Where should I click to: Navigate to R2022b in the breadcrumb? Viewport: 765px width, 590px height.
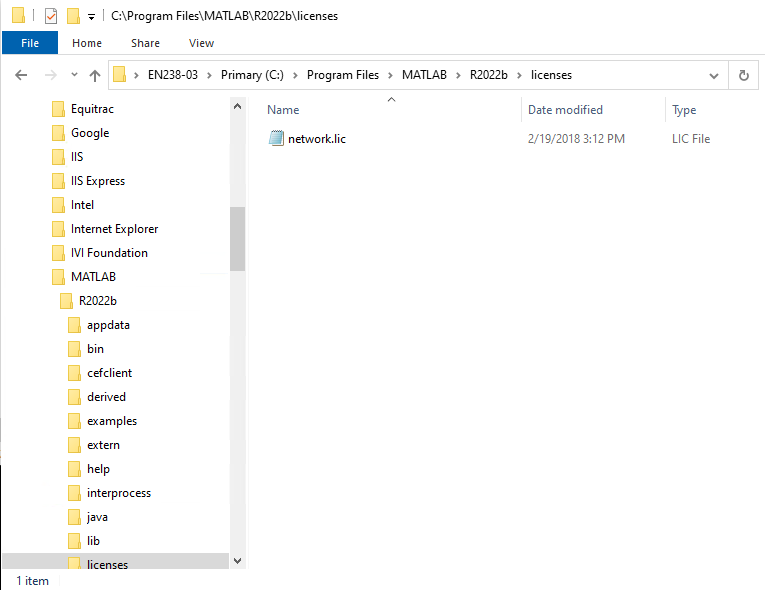[x=489, y=75]
